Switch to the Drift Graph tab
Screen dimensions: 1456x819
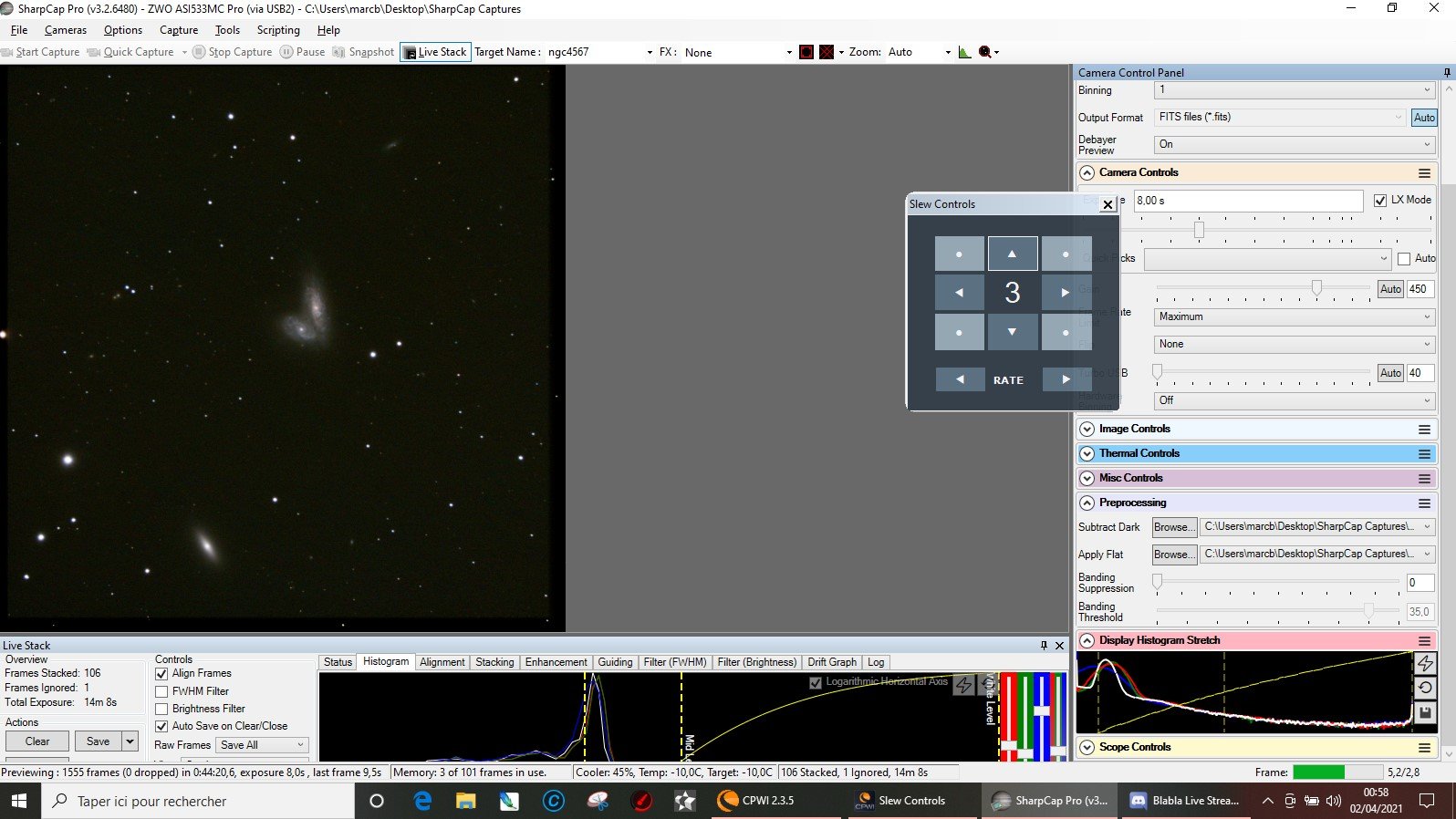coord(832,662)
